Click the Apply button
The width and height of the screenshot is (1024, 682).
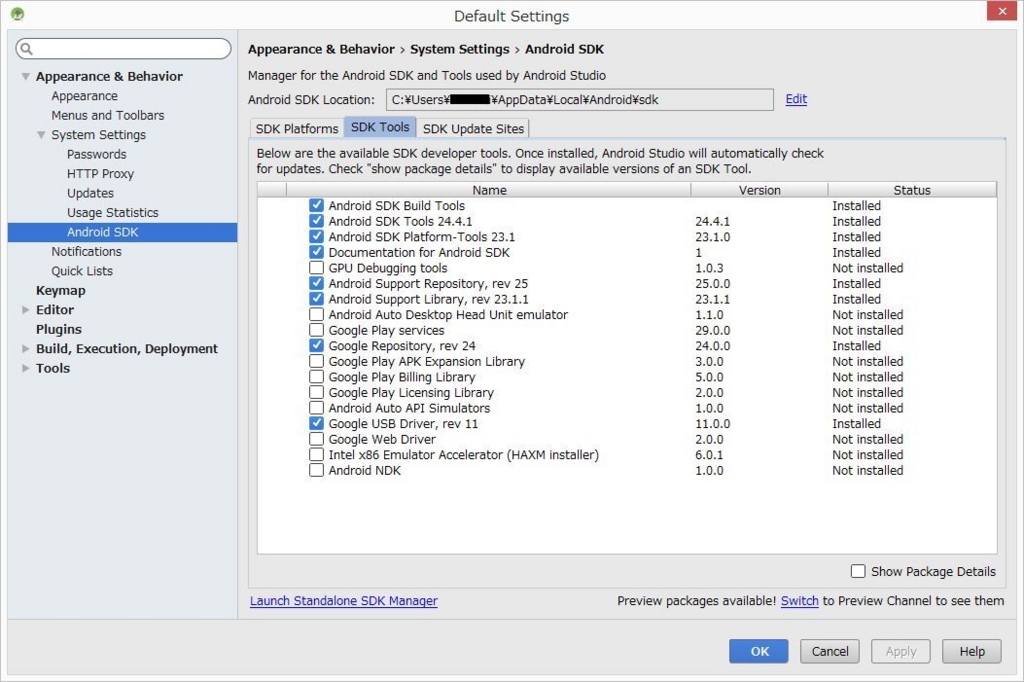click(x=901, y=651)
